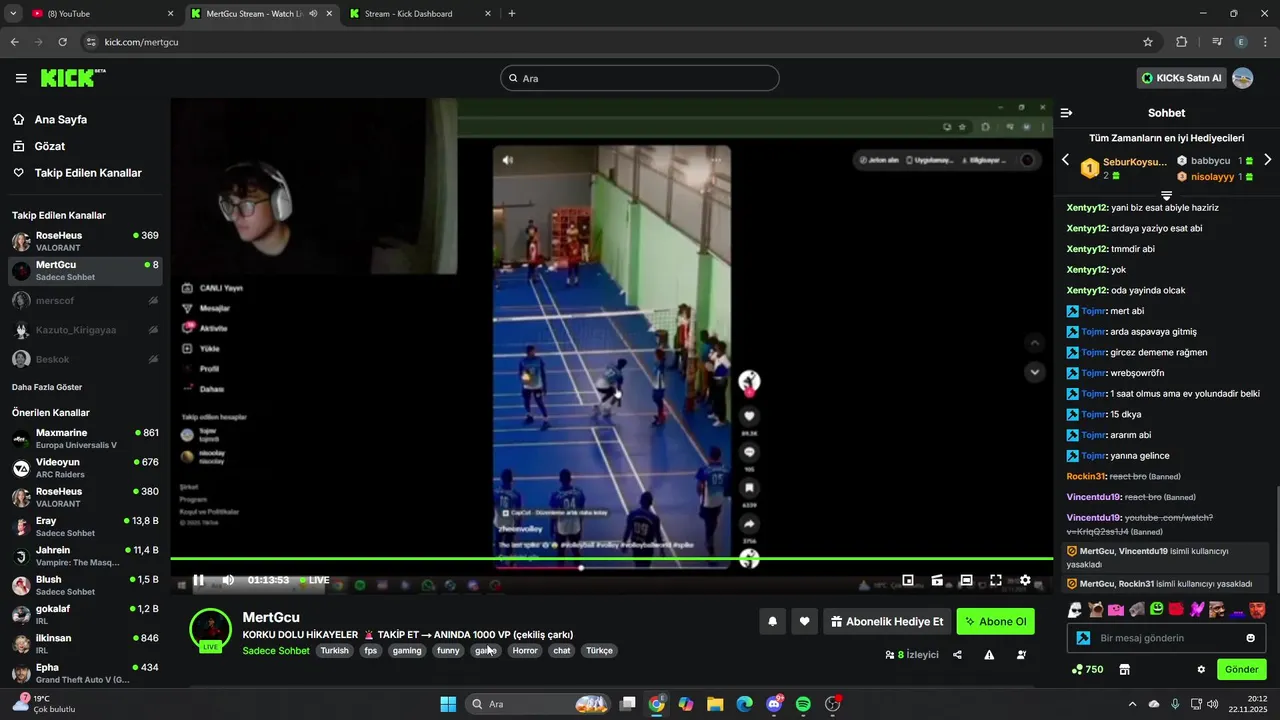
Task: Open Videoyun recommended channel
Action: 85,468
